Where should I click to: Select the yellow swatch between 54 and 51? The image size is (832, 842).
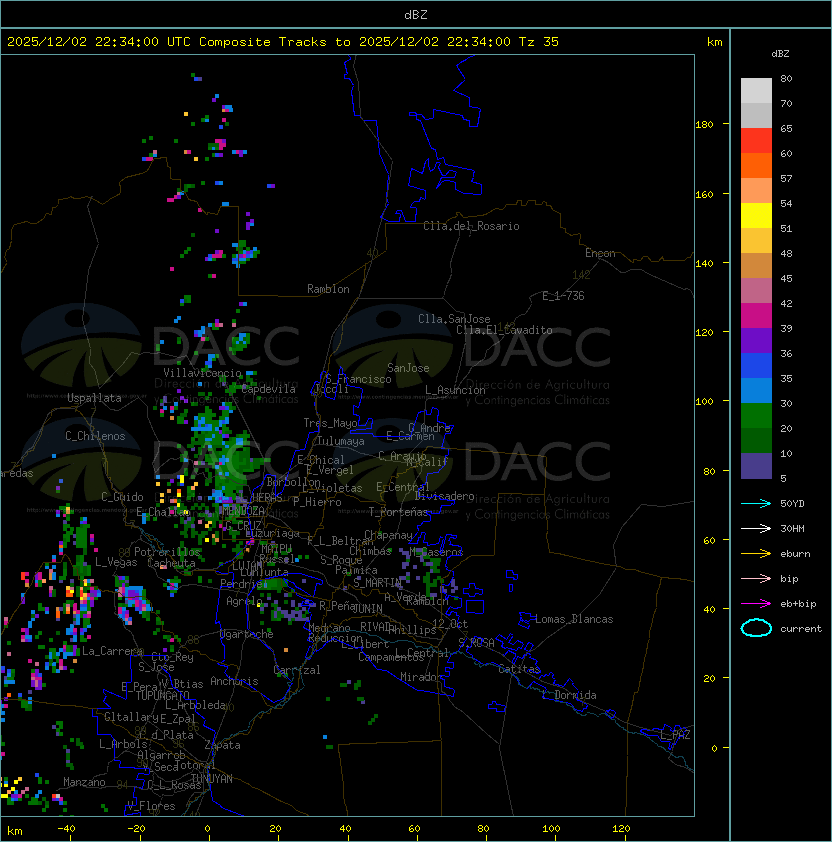pyautogui.click(x=756, y=216)
